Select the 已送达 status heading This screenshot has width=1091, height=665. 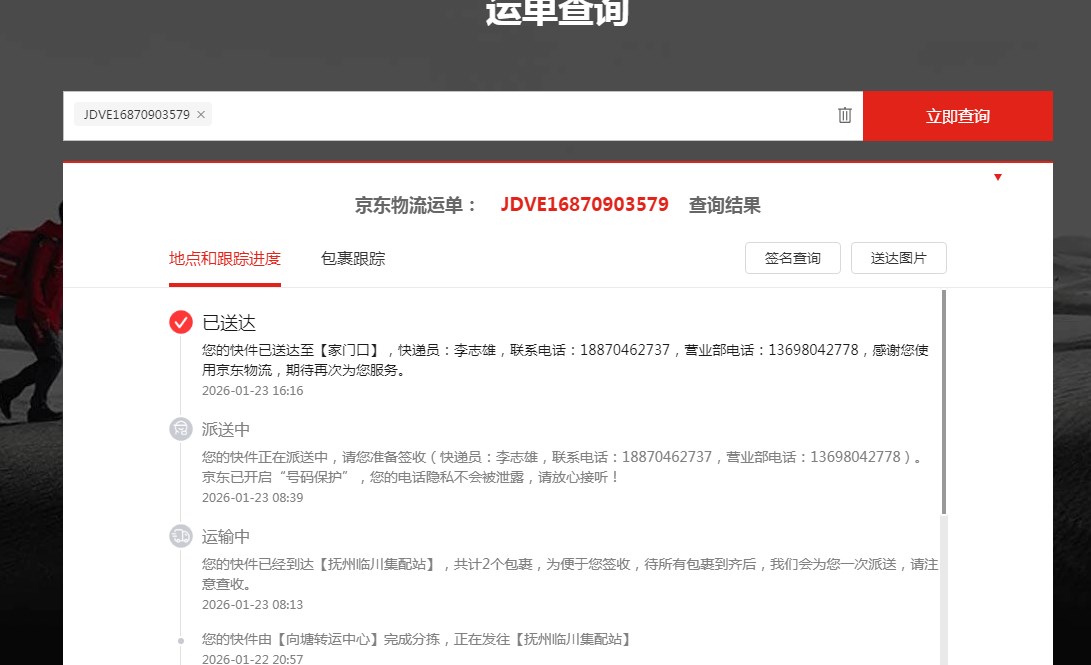coord(229,323)
